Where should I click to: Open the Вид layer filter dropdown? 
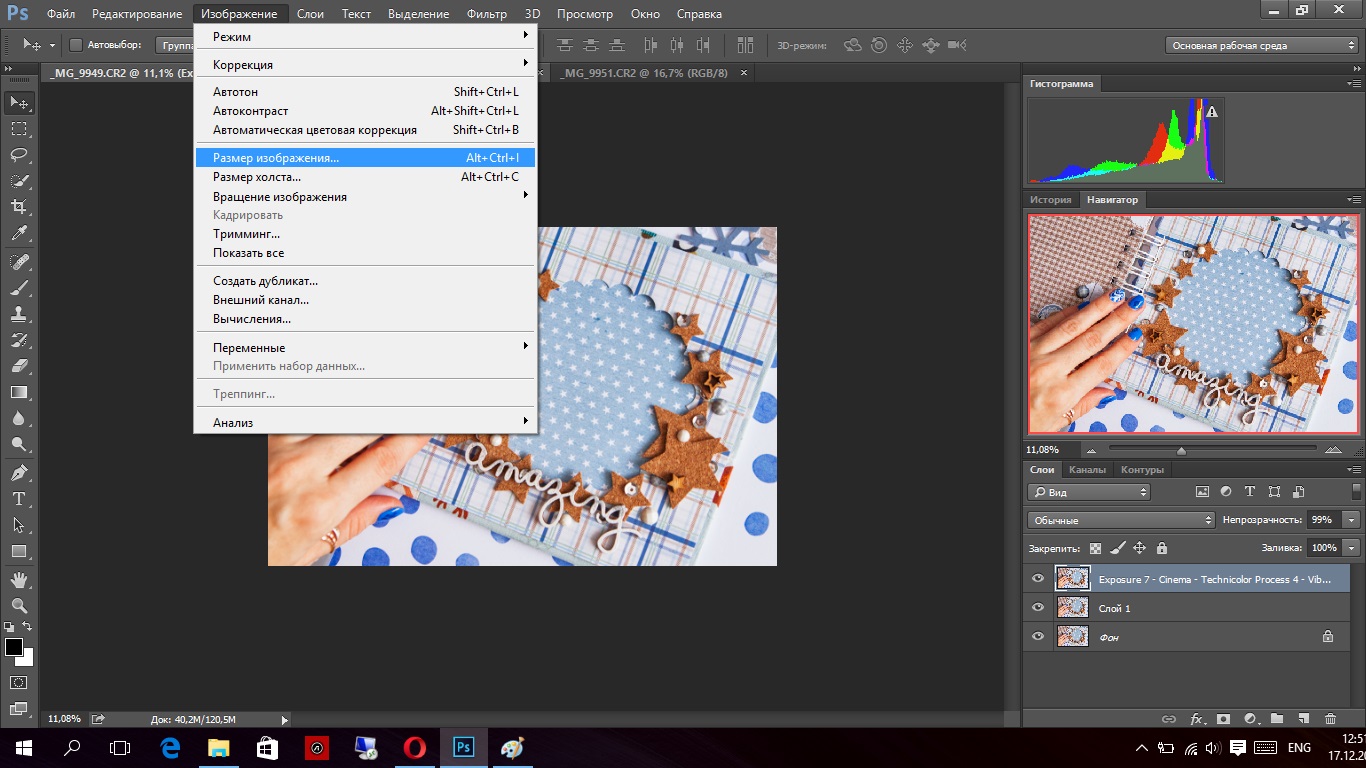tap(1089, 492)
